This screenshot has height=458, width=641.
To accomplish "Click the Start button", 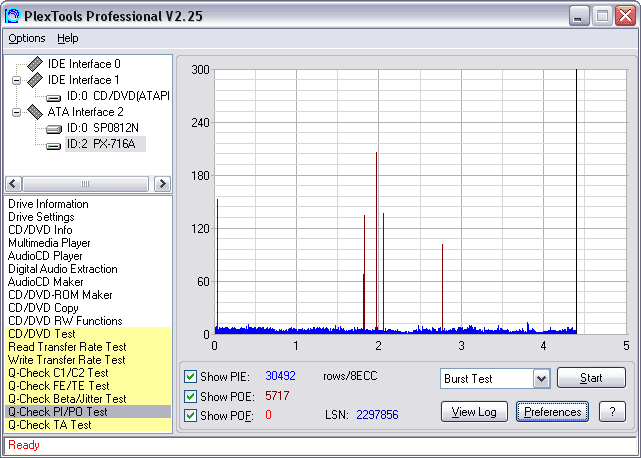I will point(591,378).
